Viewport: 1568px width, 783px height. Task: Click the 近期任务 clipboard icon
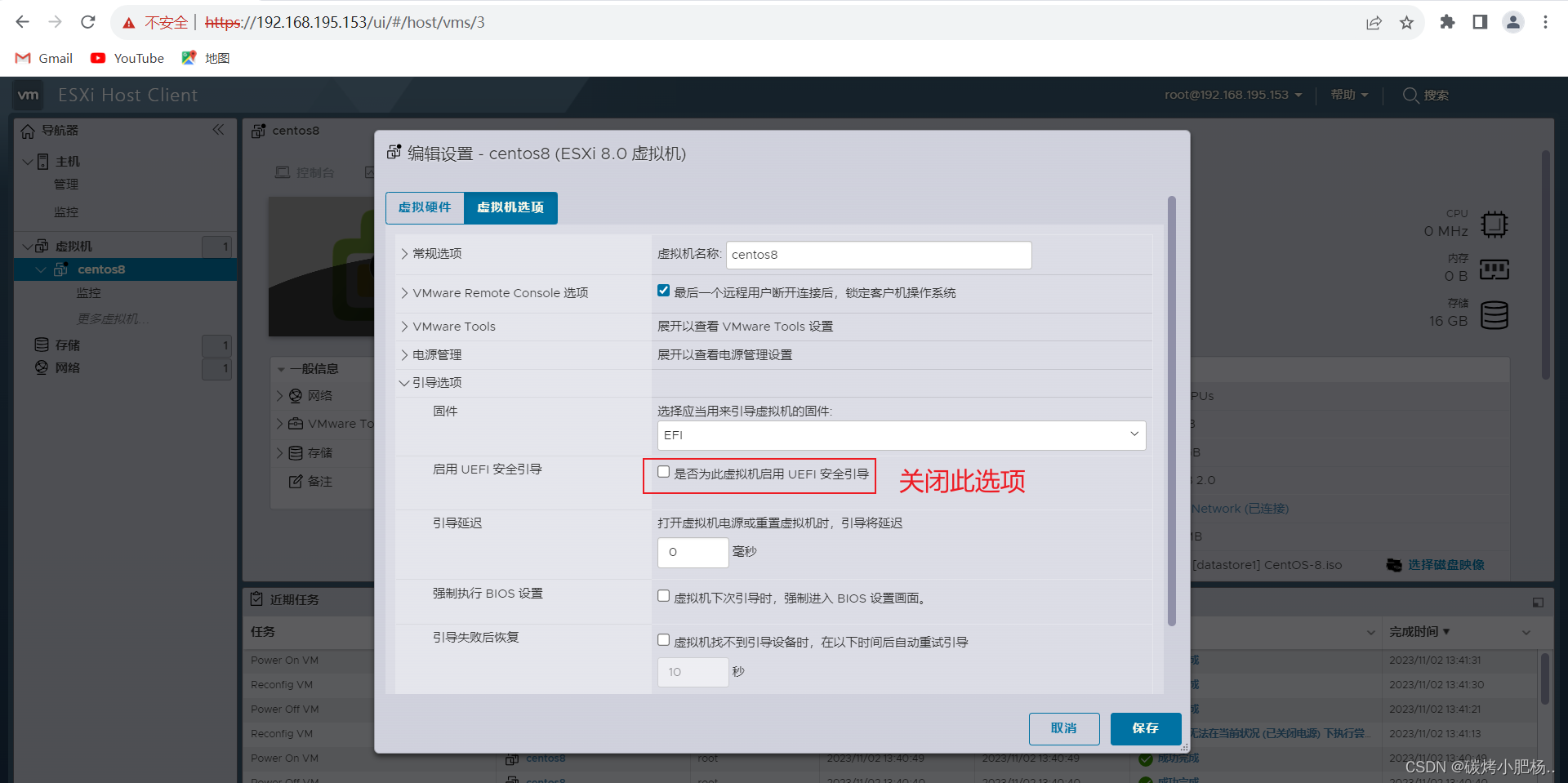(x=256, y=599)
